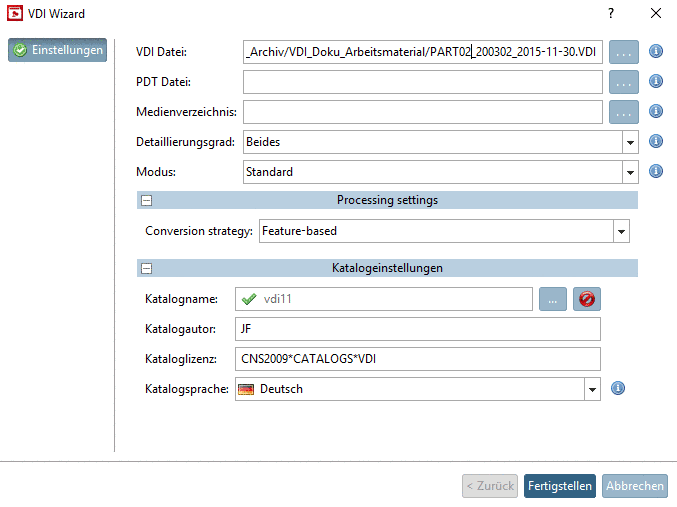Open info for Katalogsprache

pos(617,388)
